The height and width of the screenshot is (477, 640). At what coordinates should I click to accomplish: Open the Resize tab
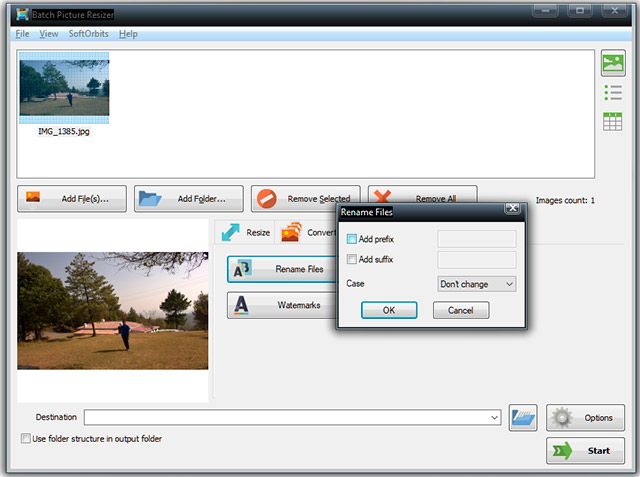[246, 232]
